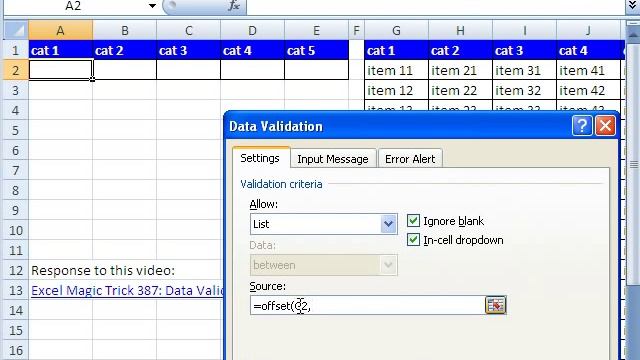The height and width of the screenshot is (360, 640).
Task: Open Data Validation help question mark
Action: tap(582, 126)
